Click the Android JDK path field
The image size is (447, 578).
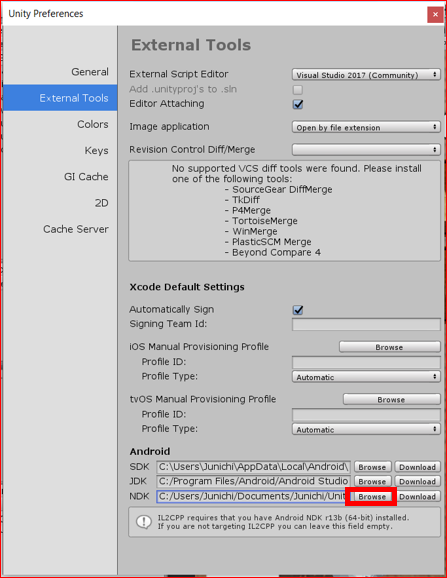[254, 481]
